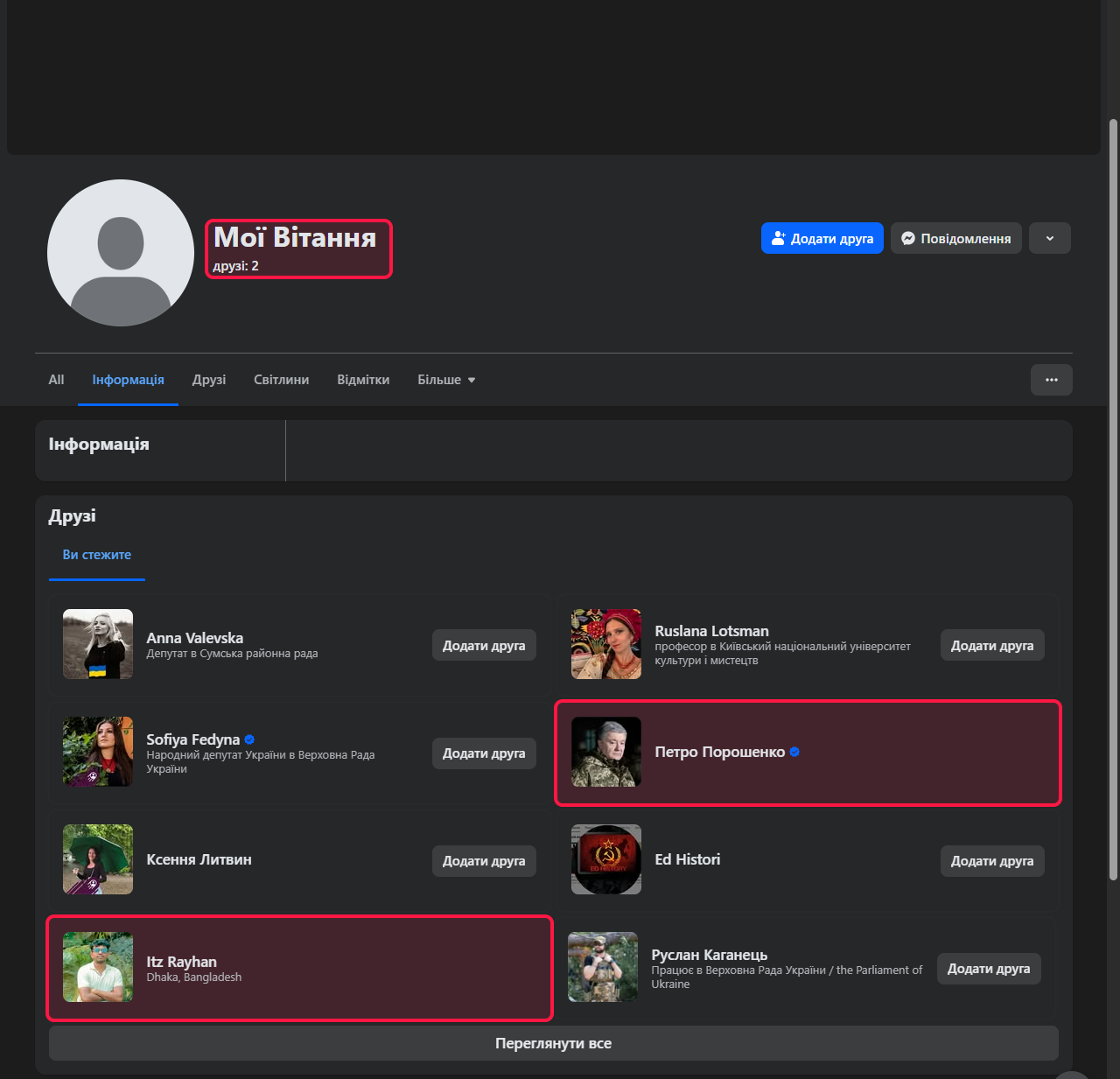Expand the Більше dropdown menu

(x=446, y=380)
